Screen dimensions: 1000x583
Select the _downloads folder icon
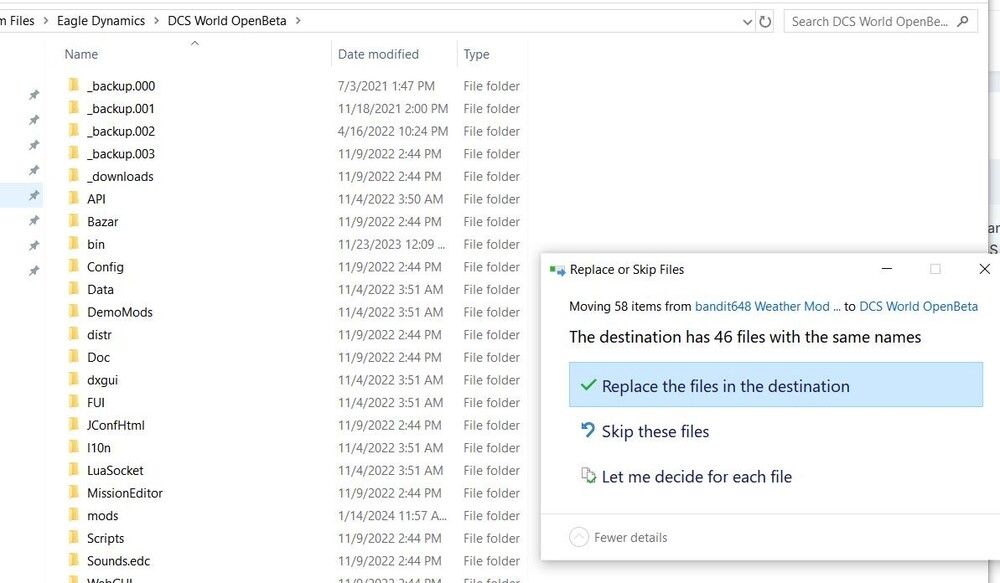(73, 176)
